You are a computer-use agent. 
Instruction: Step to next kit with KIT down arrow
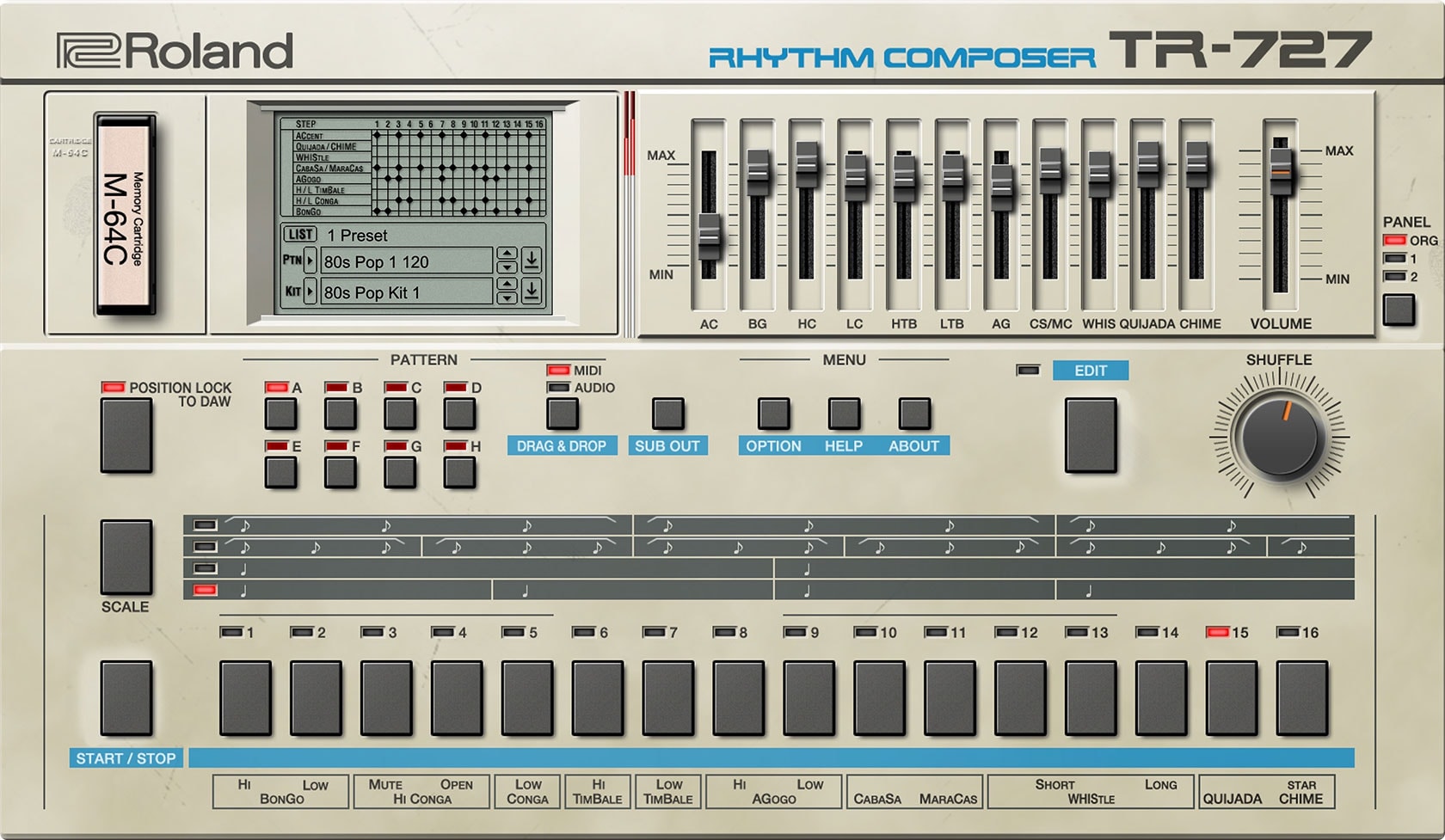pyautogui.click(x=507, y=297)
